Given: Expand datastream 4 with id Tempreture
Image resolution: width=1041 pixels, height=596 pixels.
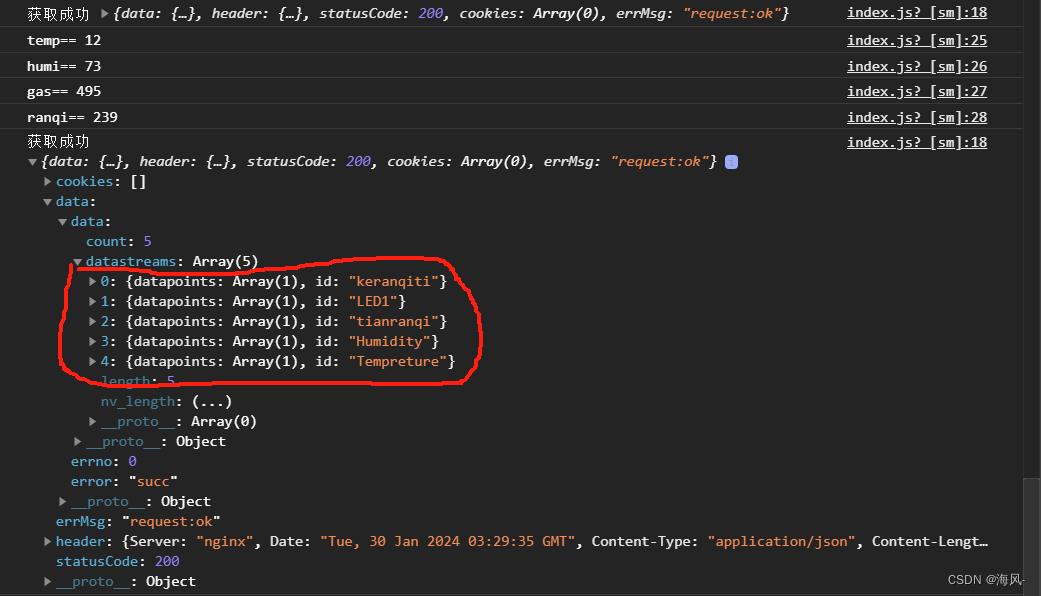Looking at the screenshot, I should (x=93, y=362).
